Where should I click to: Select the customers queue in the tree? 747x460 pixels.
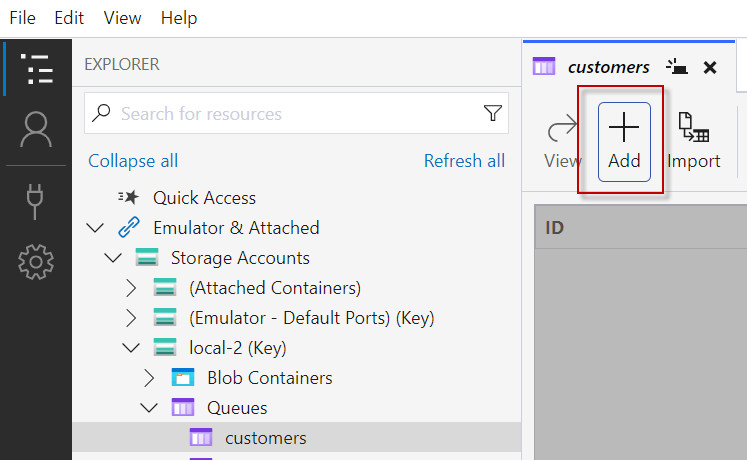coord(266,438)
